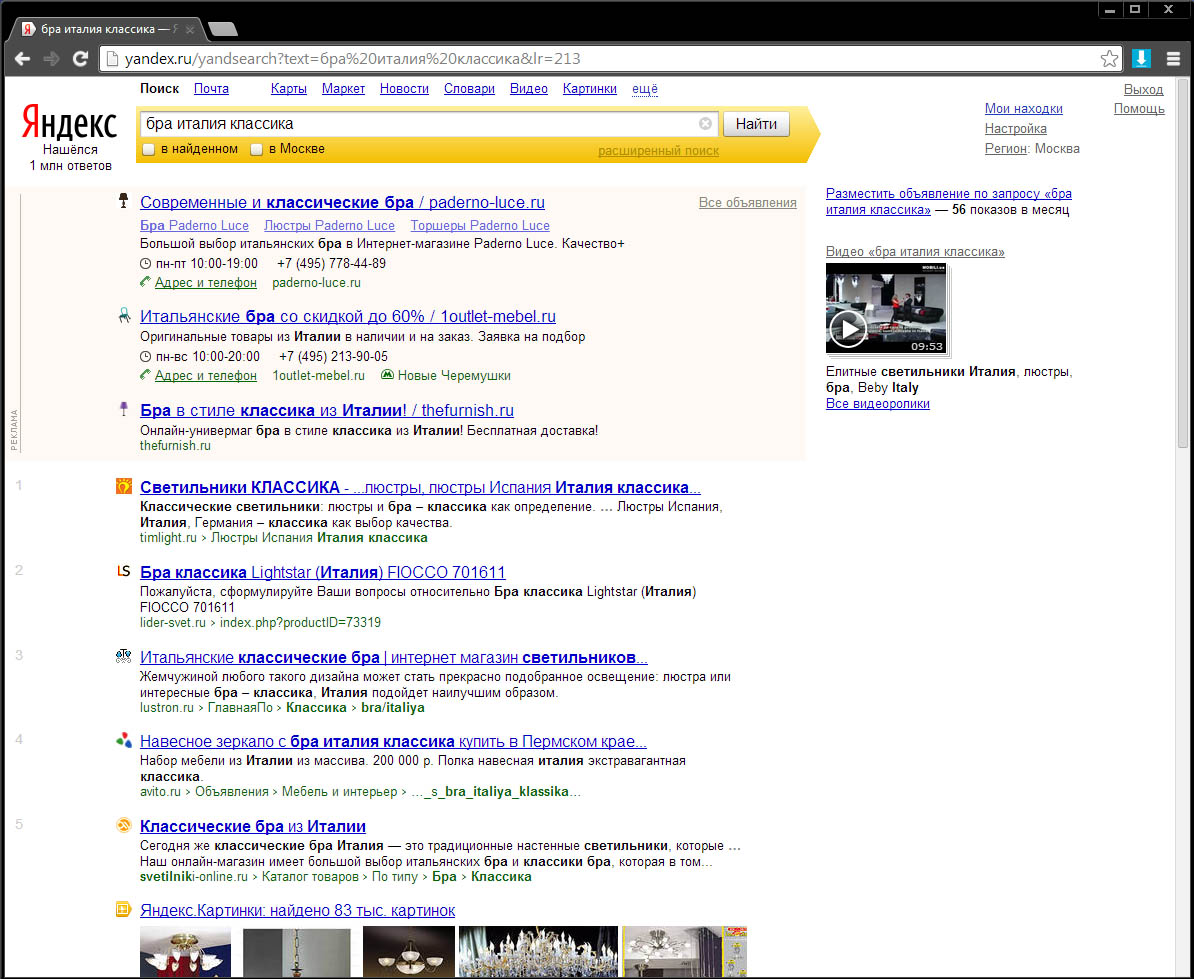Open the Chrome hamburger menu
This screenshot has height=979, width=1194.
(1173, 59)
